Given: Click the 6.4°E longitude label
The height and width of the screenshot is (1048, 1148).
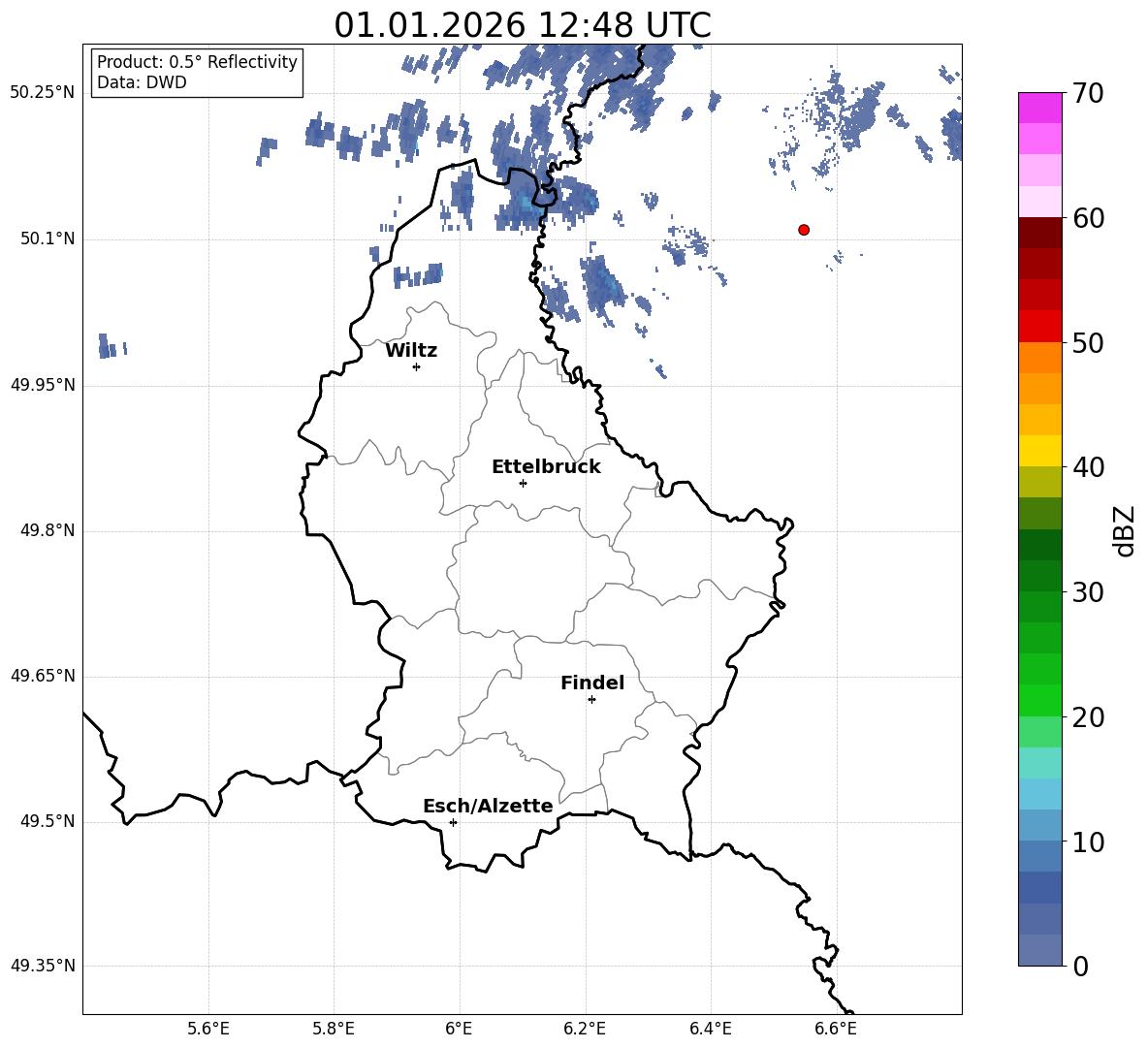Looking at the screenshot, I should [710, 1029].
